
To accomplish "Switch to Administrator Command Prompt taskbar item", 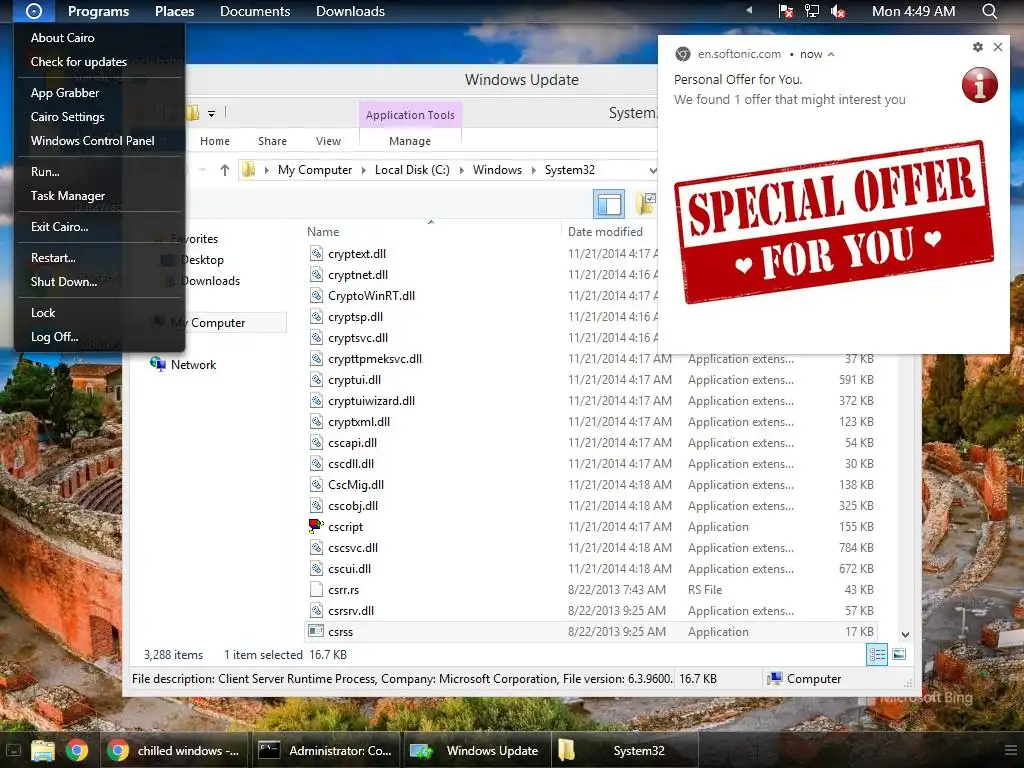I will 326,751.
